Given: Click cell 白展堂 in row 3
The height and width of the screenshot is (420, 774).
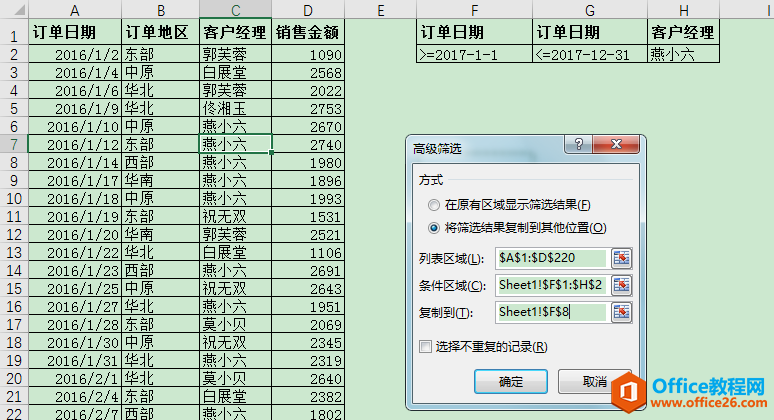Looking at the screenshot, I should click(x=235, y=73).
